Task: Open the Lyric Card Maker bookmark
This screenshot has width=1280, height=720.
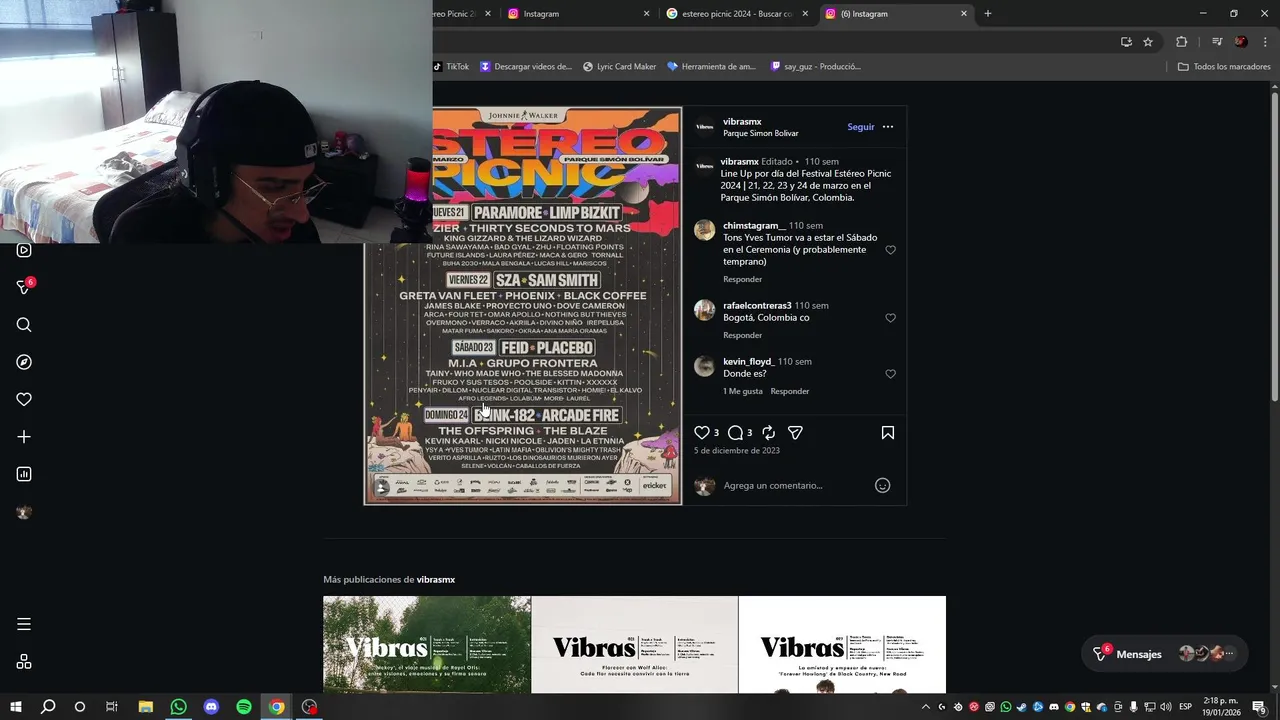Action: click(619, 67)
